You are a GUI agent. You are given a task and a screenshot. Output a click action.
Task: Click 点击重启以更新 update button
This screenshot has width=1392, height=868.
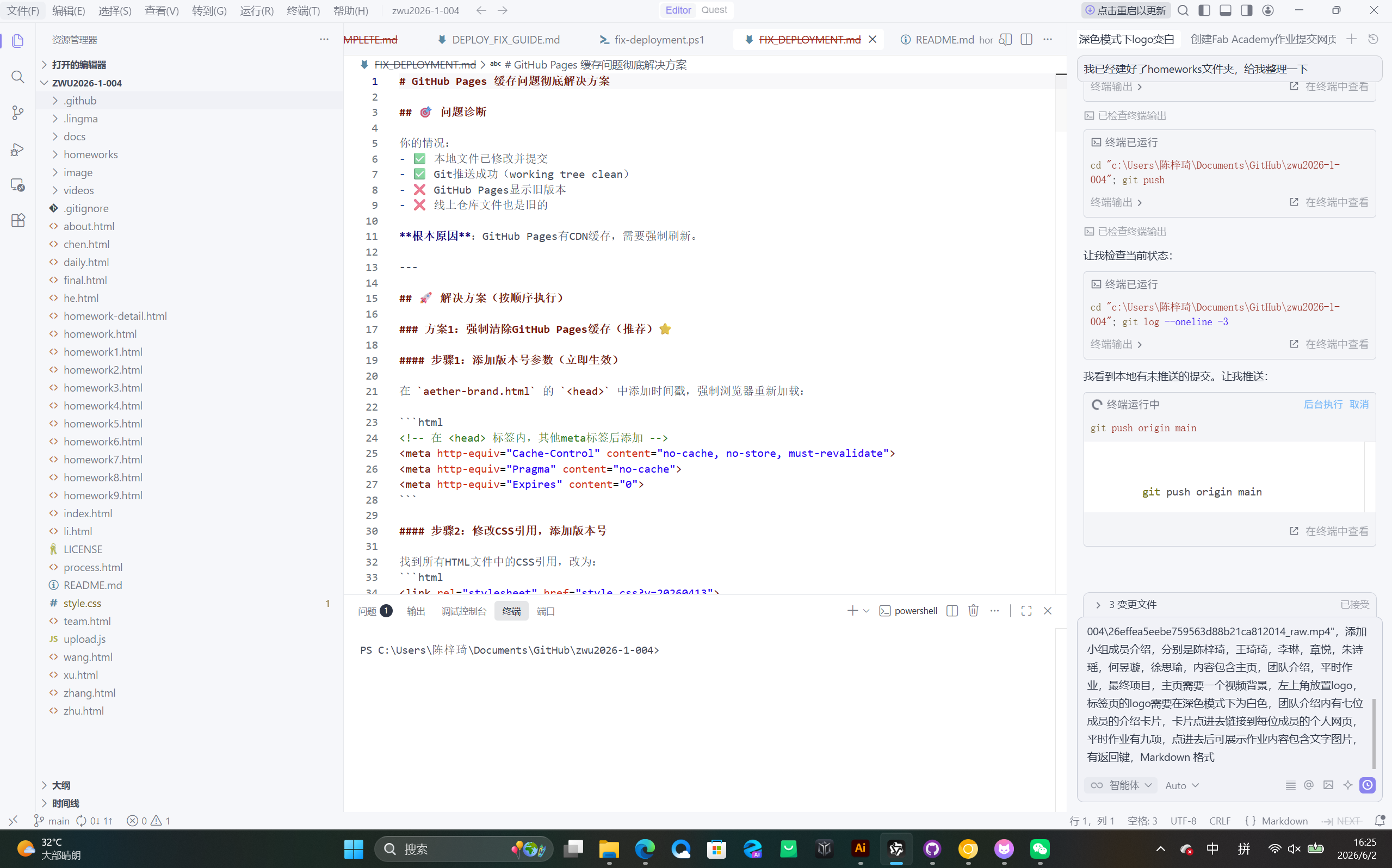[1125, 10]
